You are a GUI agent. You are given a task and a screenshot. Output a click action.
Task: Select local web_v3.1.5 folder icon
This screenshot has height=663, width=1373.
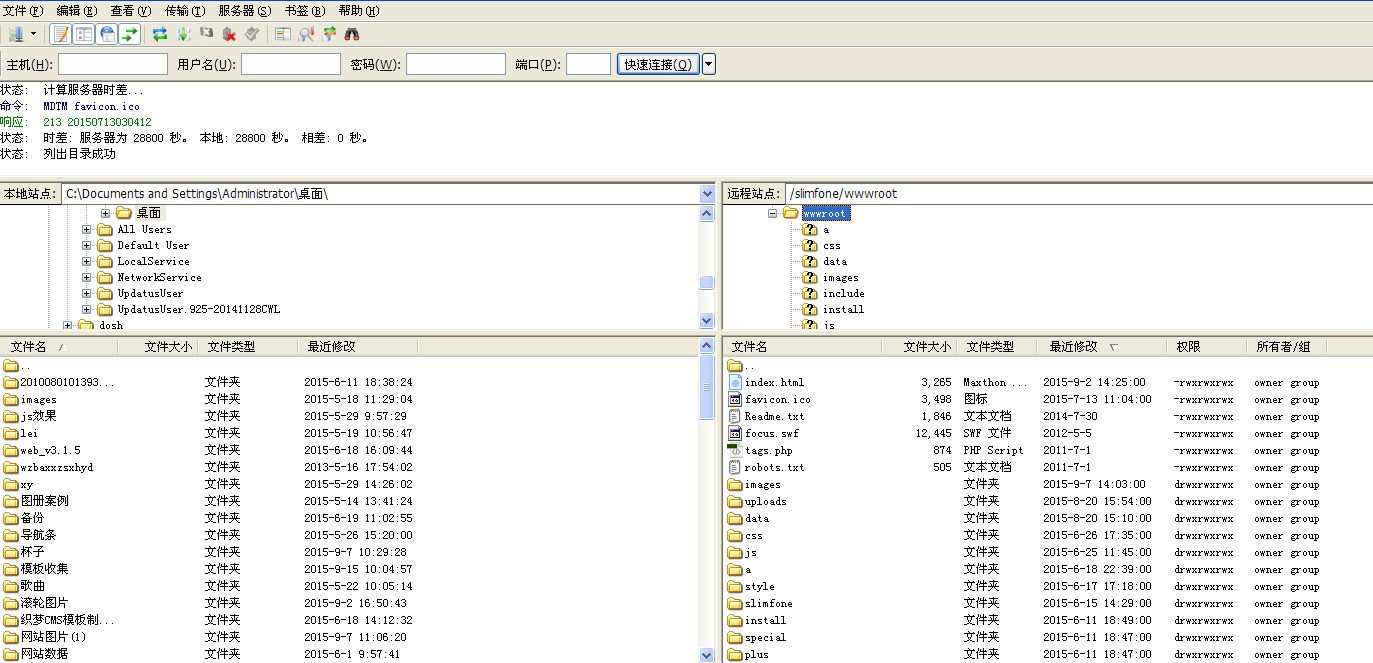click(11, 450)
